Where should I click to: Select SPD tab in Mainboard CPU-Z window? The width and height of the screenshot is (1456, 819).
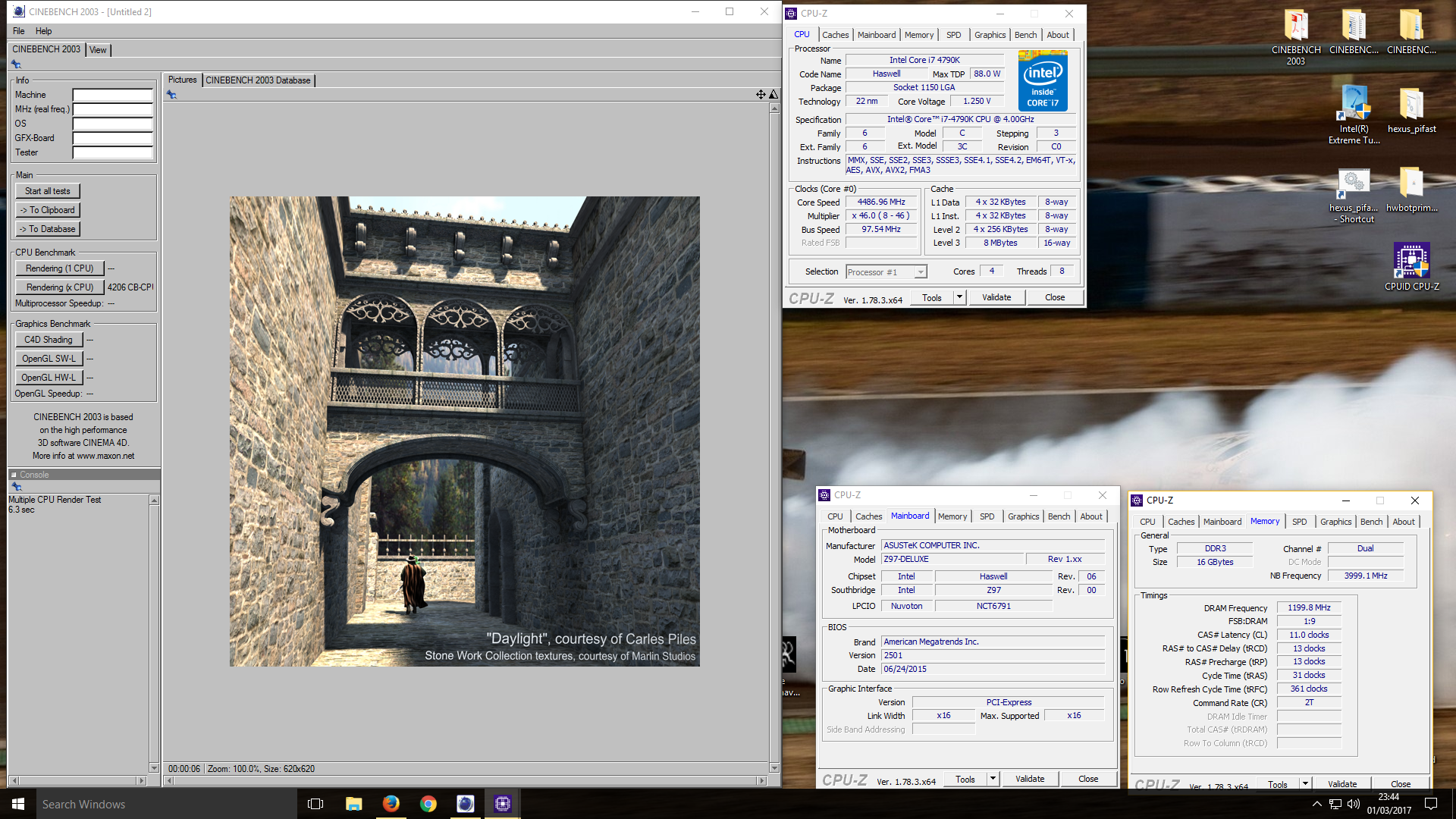tap(987, 516)
